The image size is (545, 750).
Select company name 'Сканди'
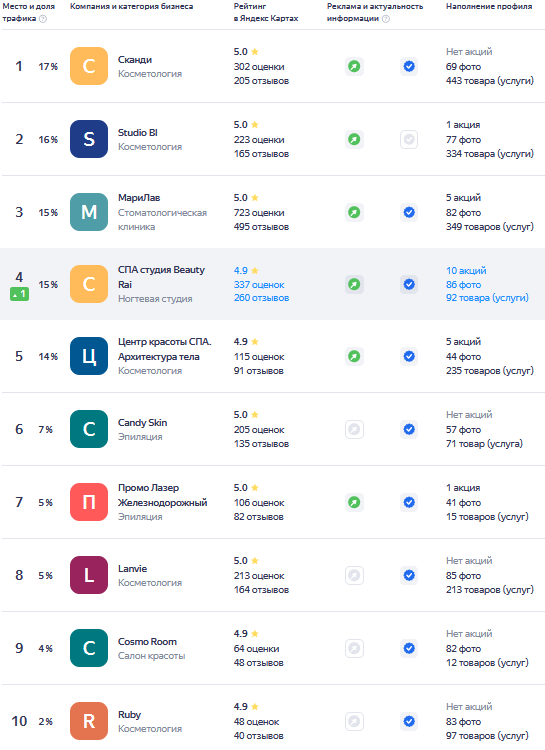tap(135, 60)
